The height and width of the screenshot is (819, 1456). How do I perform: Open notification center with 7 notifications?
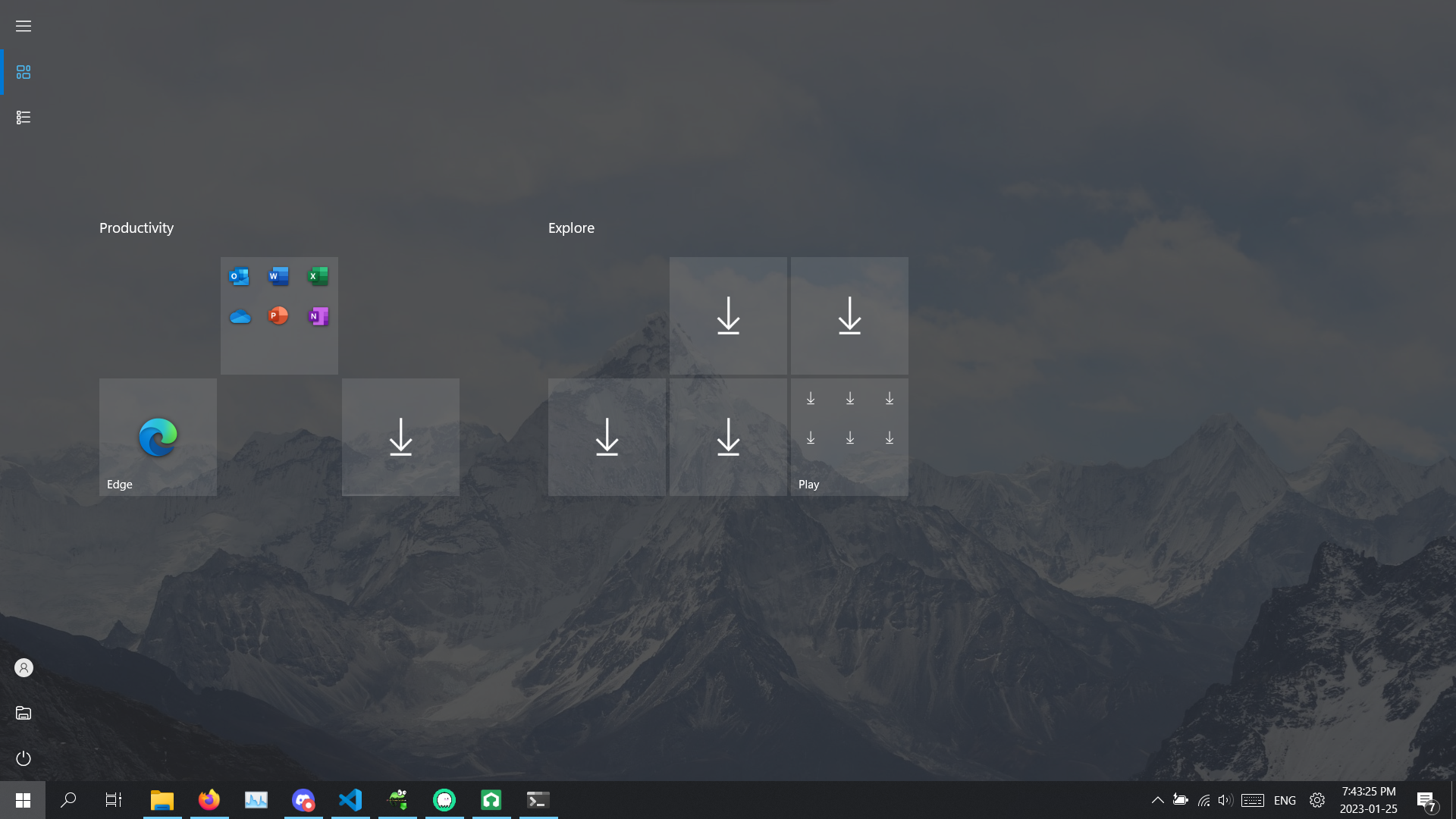pyautogui.click(x=1426, y=801)
